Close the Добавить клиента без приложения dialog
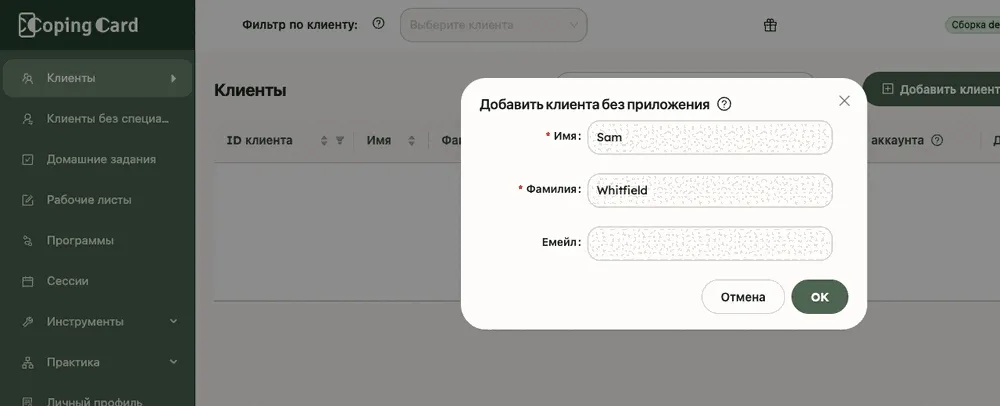Viewport: 1000px width, 406px height. (x=844, y=101)
